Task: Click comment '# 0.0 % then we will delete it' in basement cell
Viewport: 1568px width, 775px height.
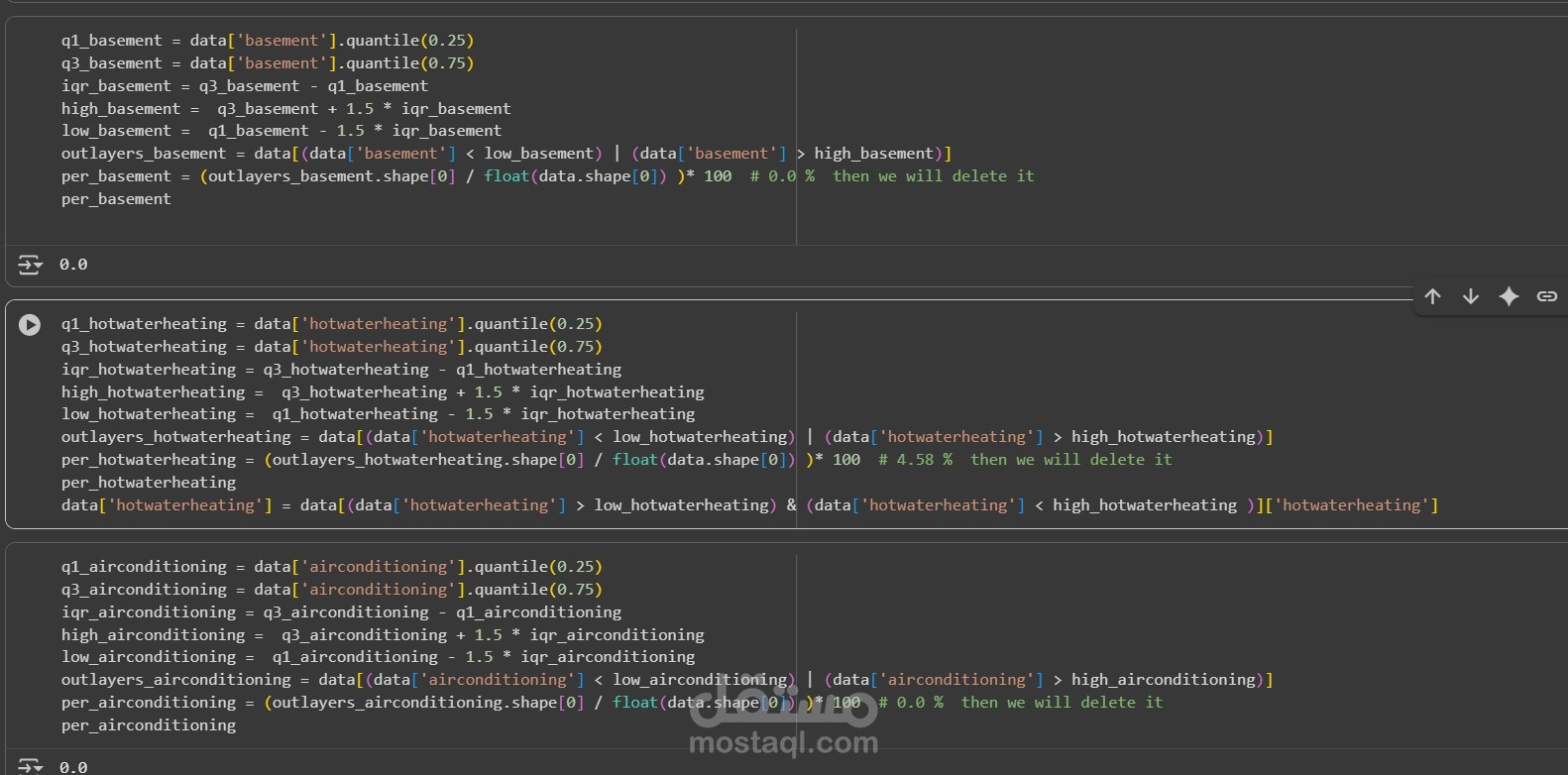Action: [x=892, y=176]
